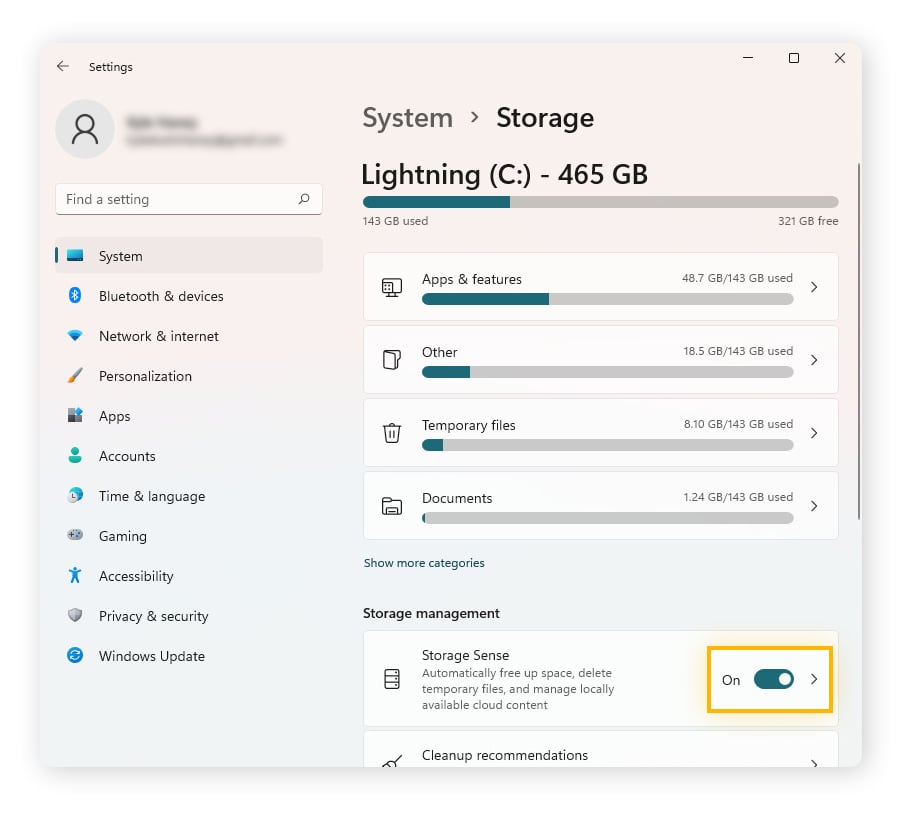Go back using the System breadcrumb
908x813 pixels.
[407, 118]
